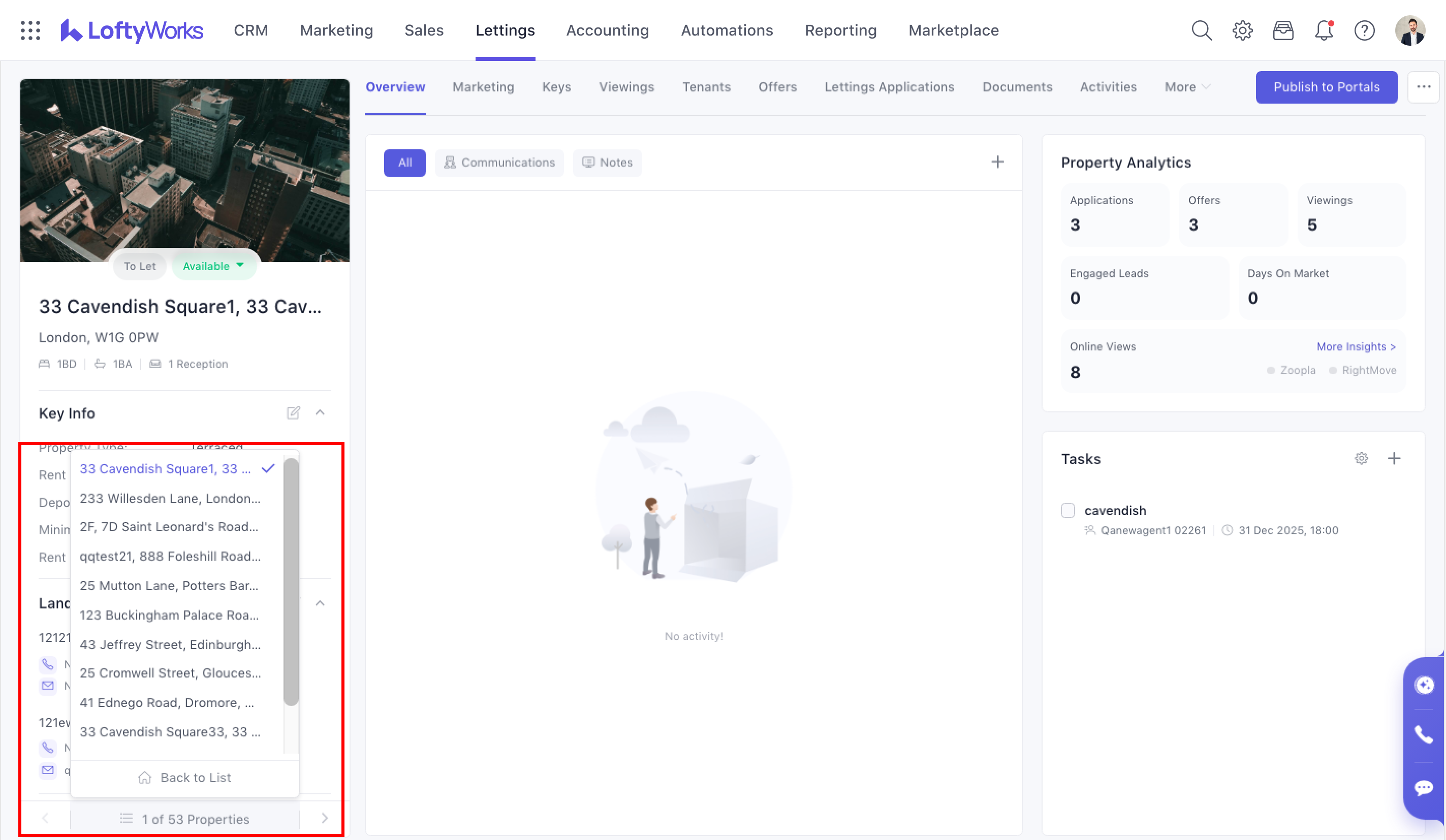Open the floating phone dialer icon

click(1424, 734)
